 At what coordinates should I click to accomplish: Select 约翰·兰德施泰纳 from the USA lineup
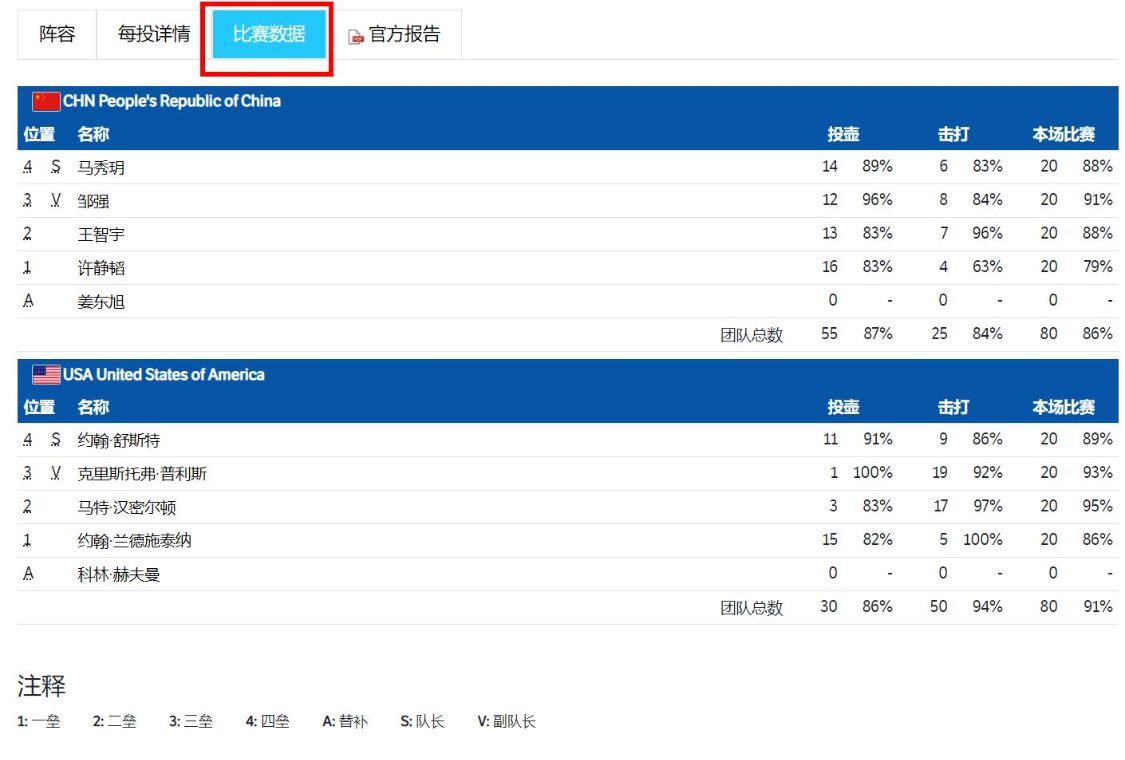coord(137,539)
